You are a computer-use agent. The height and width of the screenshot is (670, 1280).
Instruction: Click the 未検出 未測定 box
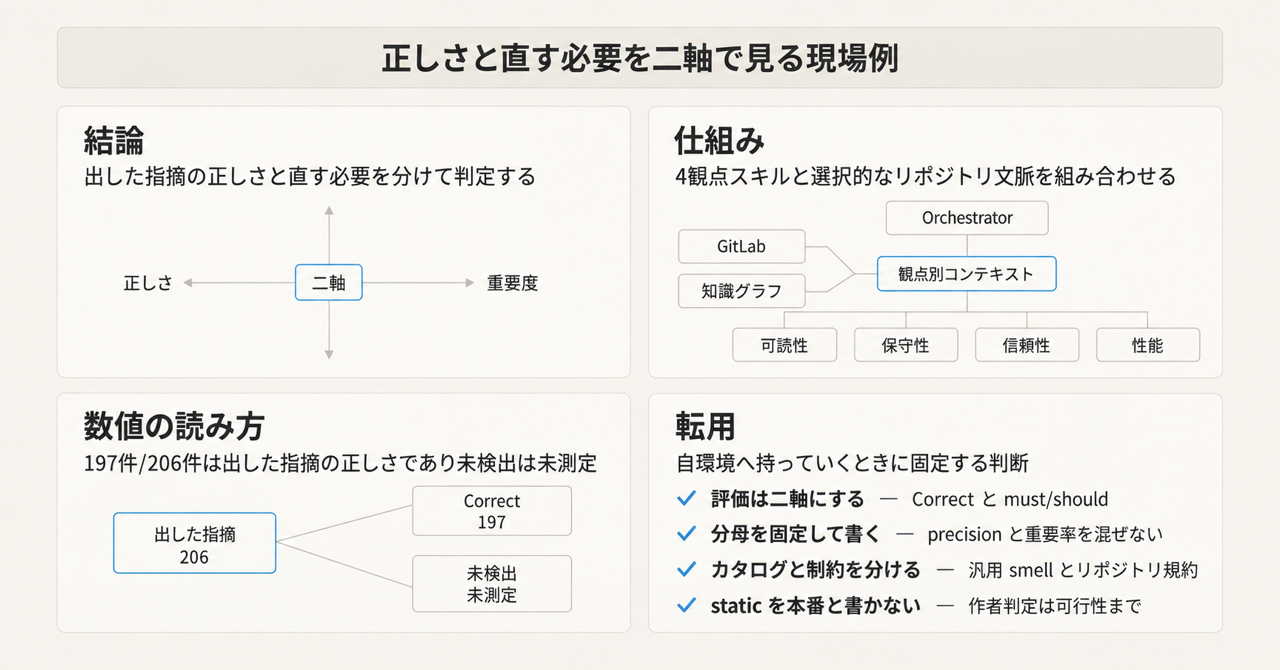click(x=492, y=584)
